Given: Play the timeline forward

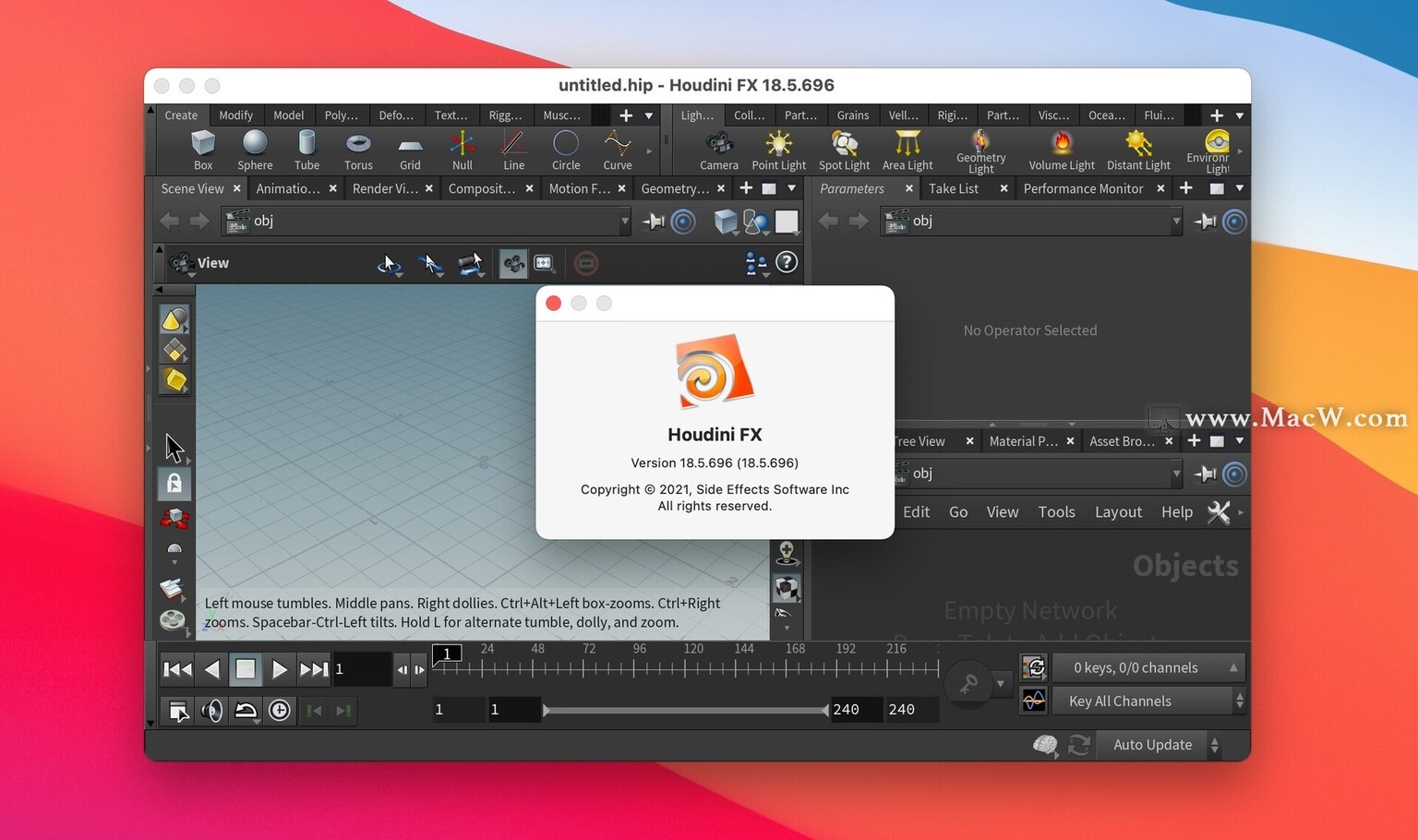Looking at the screenshot, I should [x=279, y=668].
